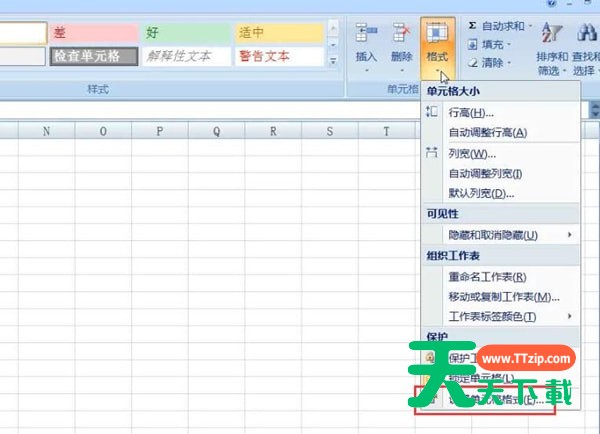Expand 工作表标签颜色(T) submenu arrow
This screenshot has width=600, height=434.
pyautogui.click(x=570, y=316)
